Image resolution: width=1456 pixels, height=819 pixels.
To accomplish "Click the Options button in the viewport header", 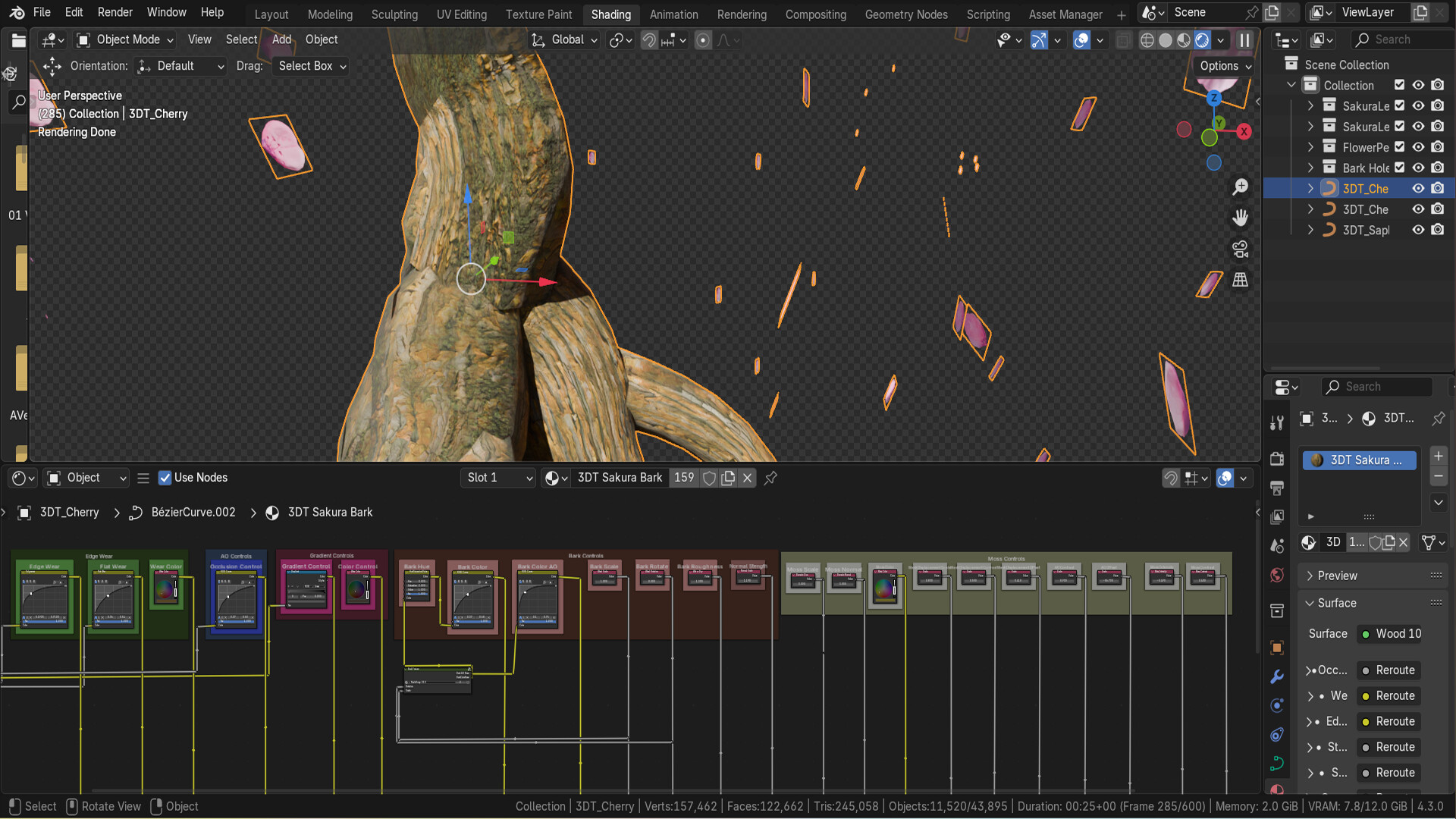I will (1223, 66).
